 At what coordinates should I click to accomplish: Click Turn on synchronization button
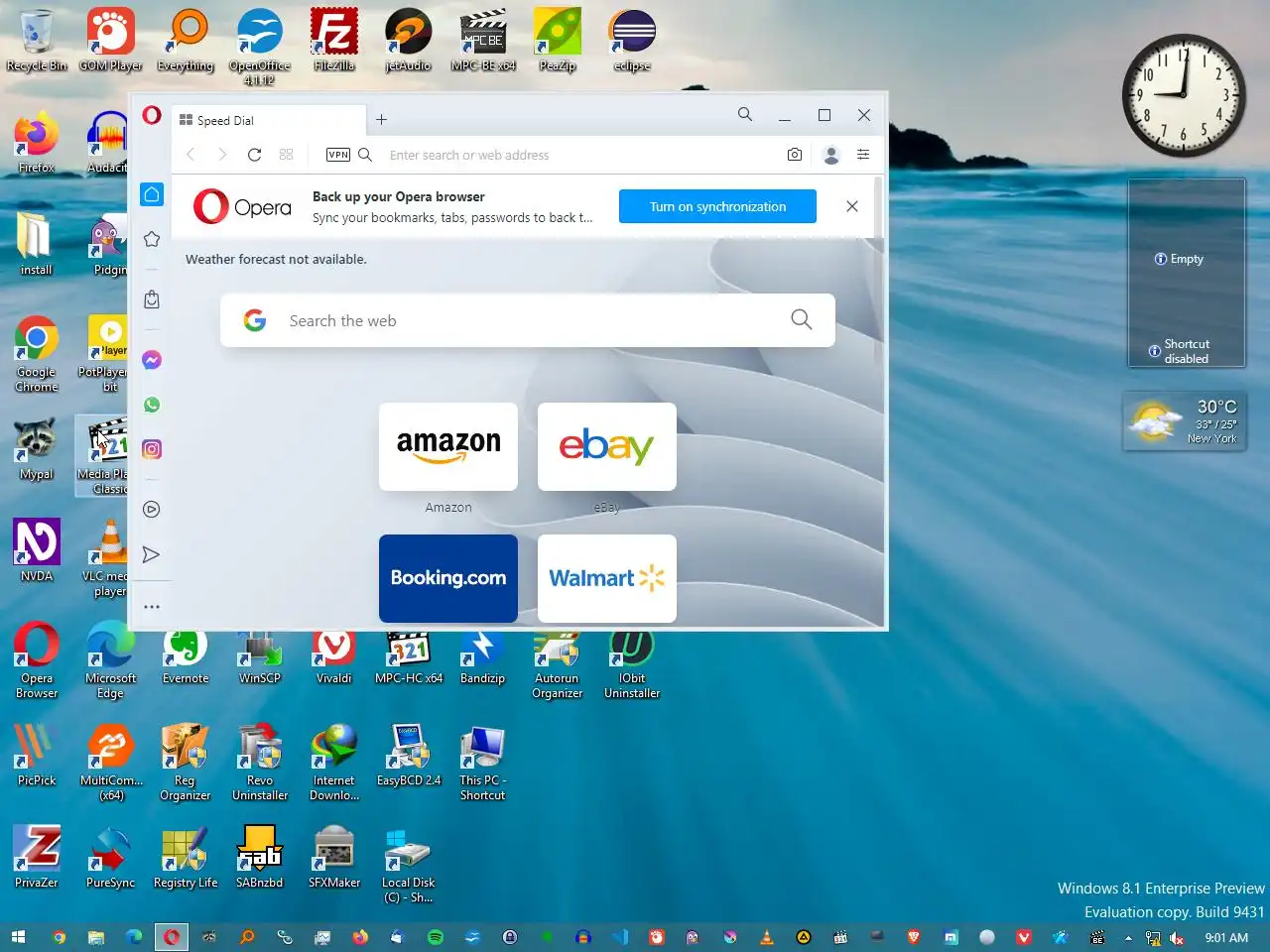point(717,206)
